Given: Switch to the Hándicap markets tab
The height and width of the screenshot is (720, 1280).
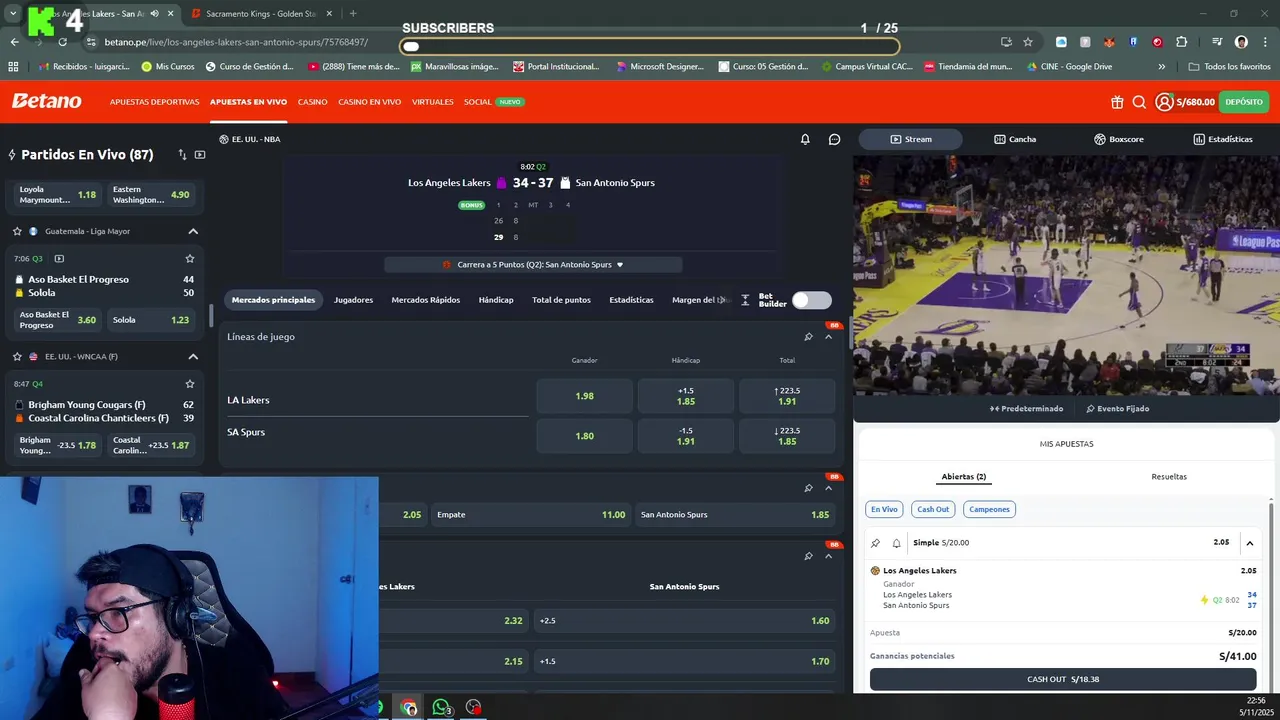Looking at the screenshot, I should (x=496, y=300).
